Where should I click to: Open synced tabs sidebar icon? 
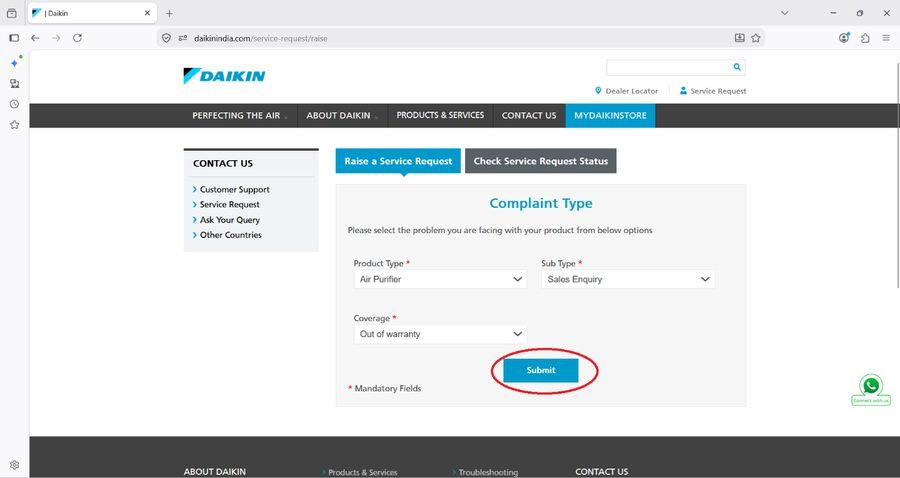[x=14, y=83]
